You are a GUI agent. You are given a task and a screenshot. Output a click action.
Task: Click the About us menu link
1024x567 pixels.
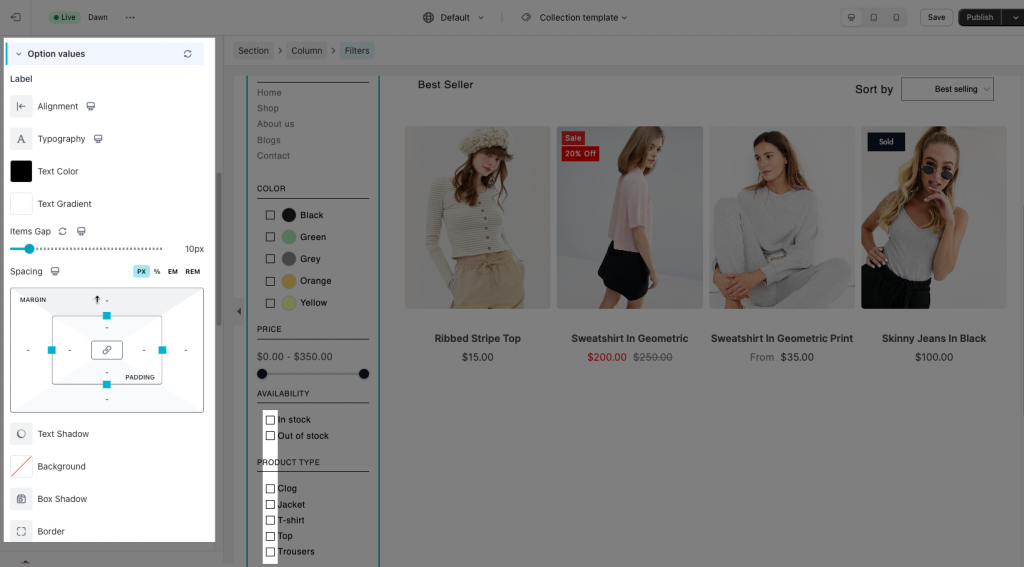[276, 124]
